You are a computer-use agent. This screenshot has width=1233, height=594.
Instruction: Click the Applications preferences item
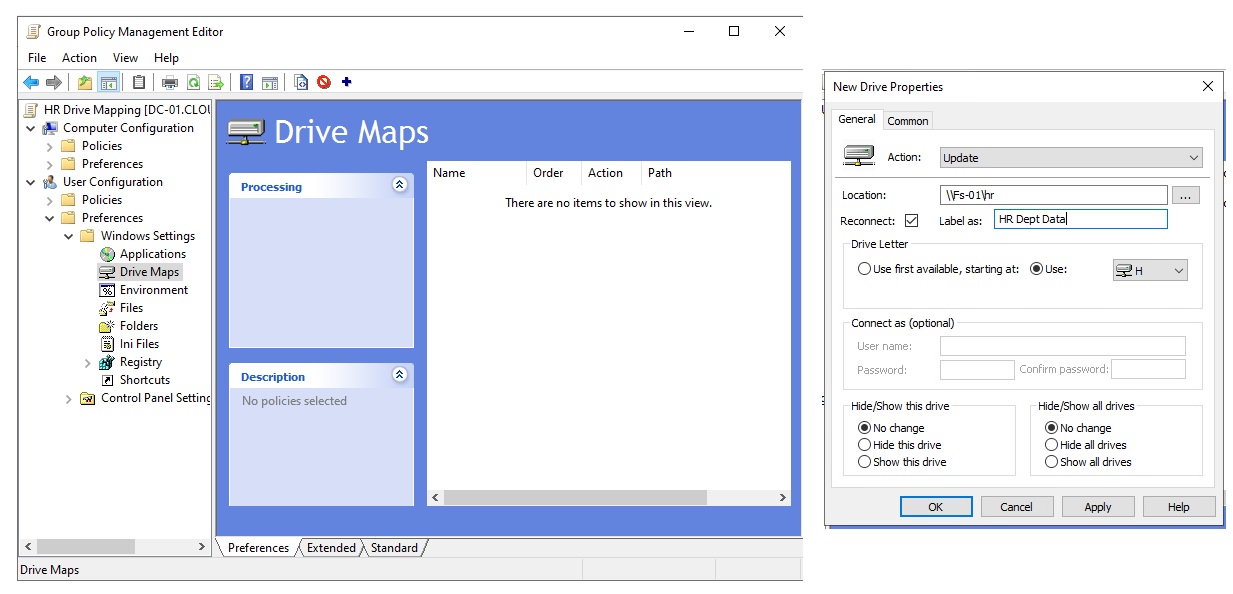(157, 253)
